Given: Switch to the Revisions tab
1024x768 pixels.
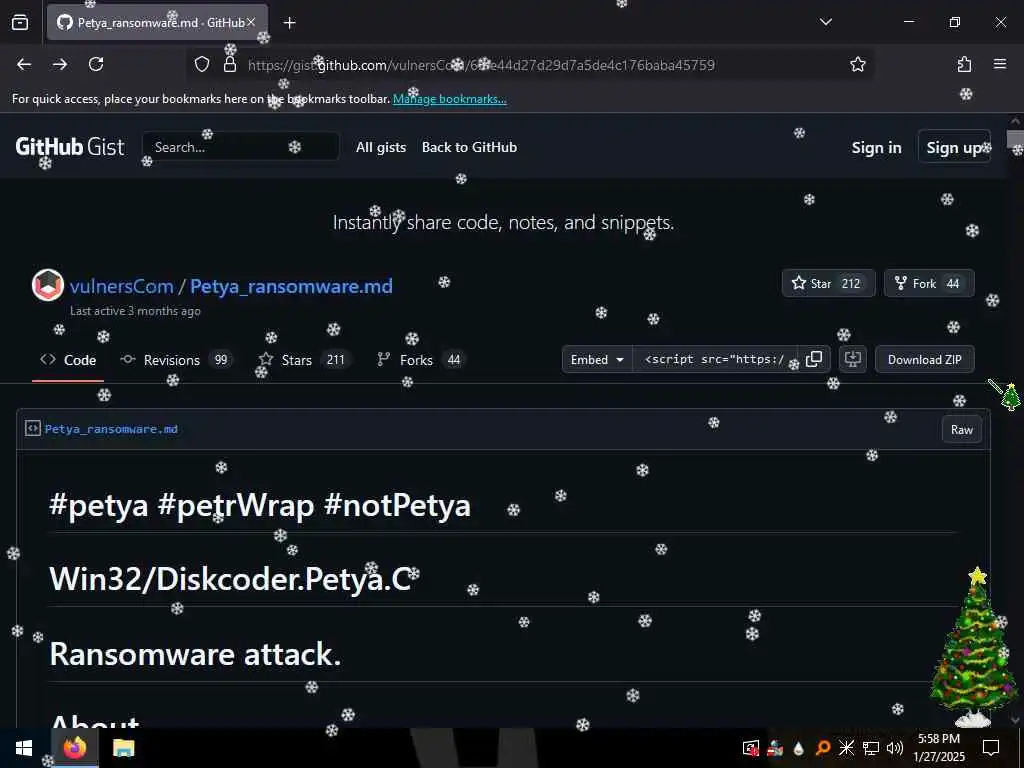Looking at the screenshot, I should point(176,360).
